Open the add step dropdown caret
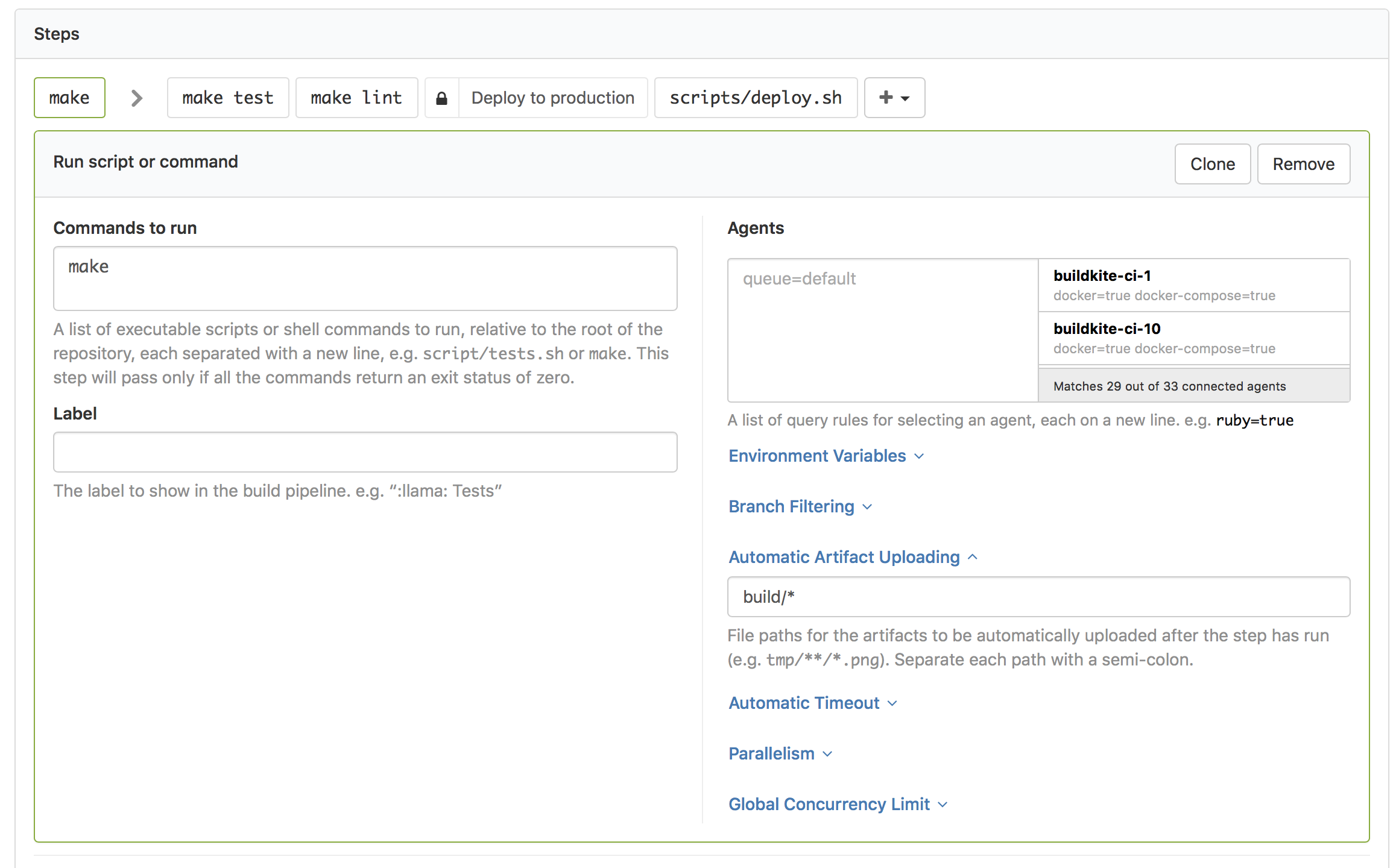This screenshot has width=1399, height=868. pyautogui.click(x=904, y=98)
